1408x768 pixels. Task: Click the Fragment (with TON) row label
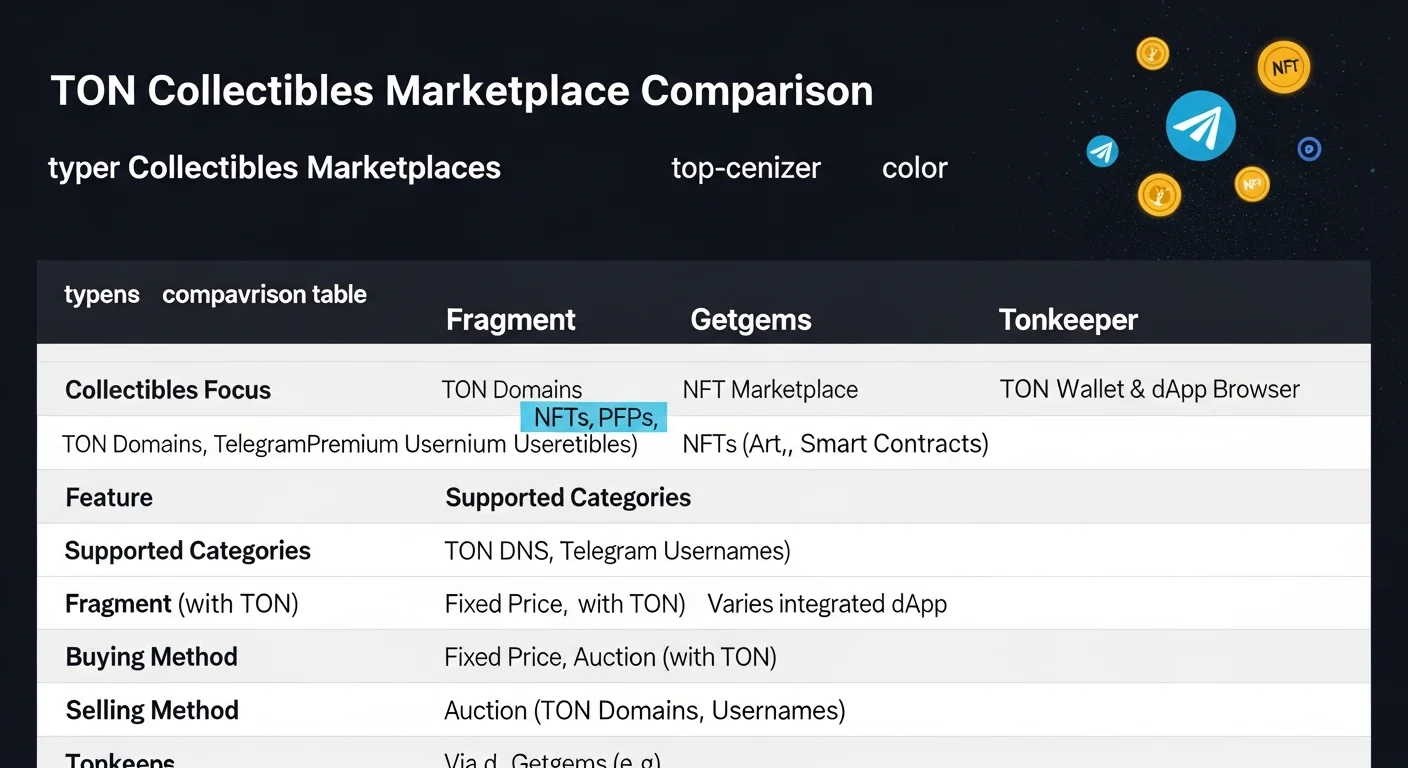182,604
